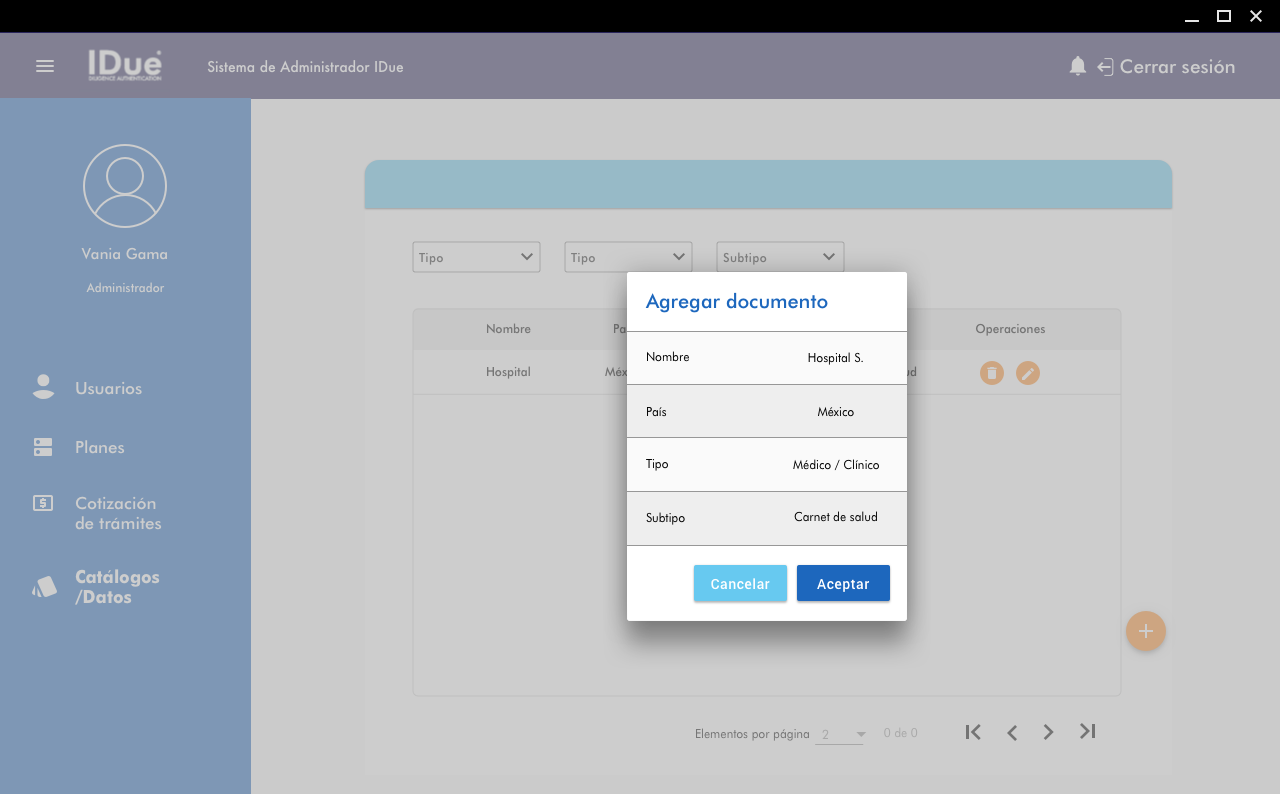Click the orange plus add button
Image resolution: width=1280 pixels, height=794 pixels.
(x=1145, y=631)
